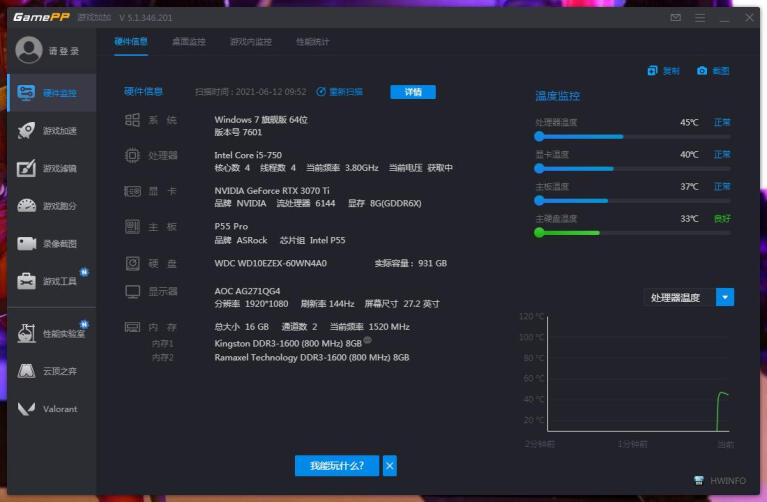Click the processor temperature line chart
The width and height of the screenshot is (767, 502).
pyautogui.click(x=638, y=374)
